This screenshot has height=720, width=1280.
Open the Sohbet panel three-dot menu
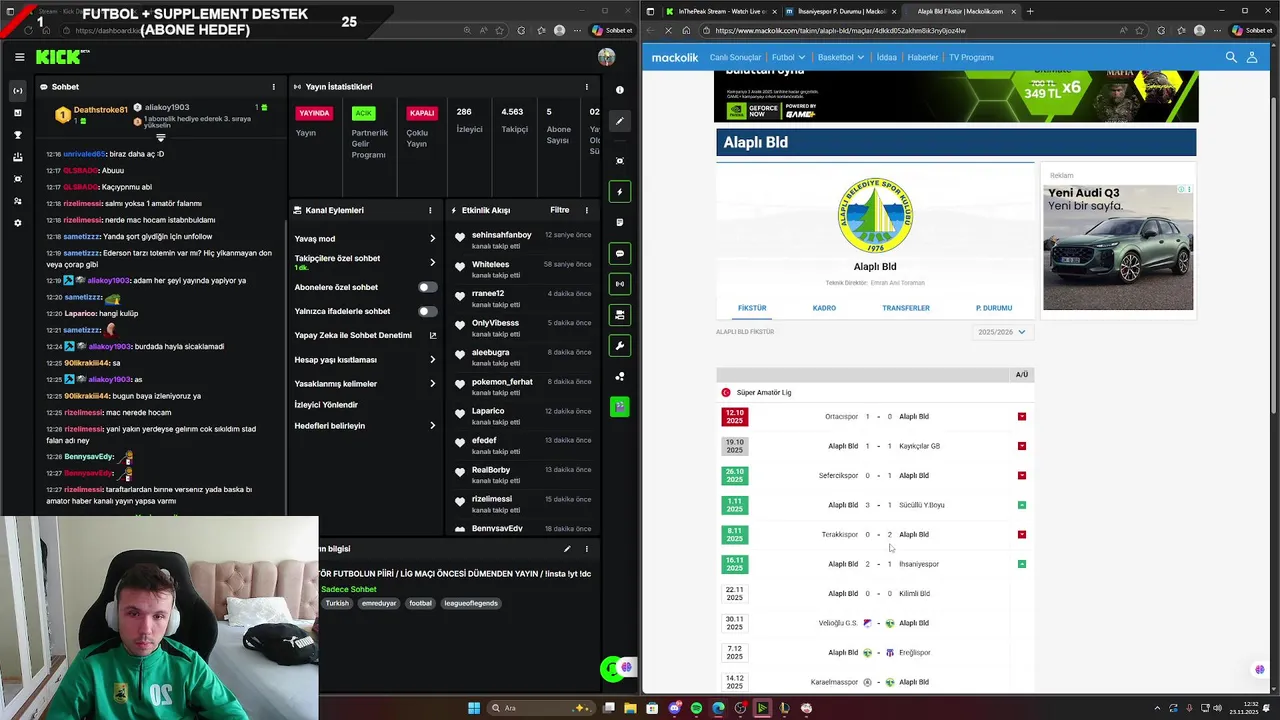pyautogui.click(x=273, y=87)
